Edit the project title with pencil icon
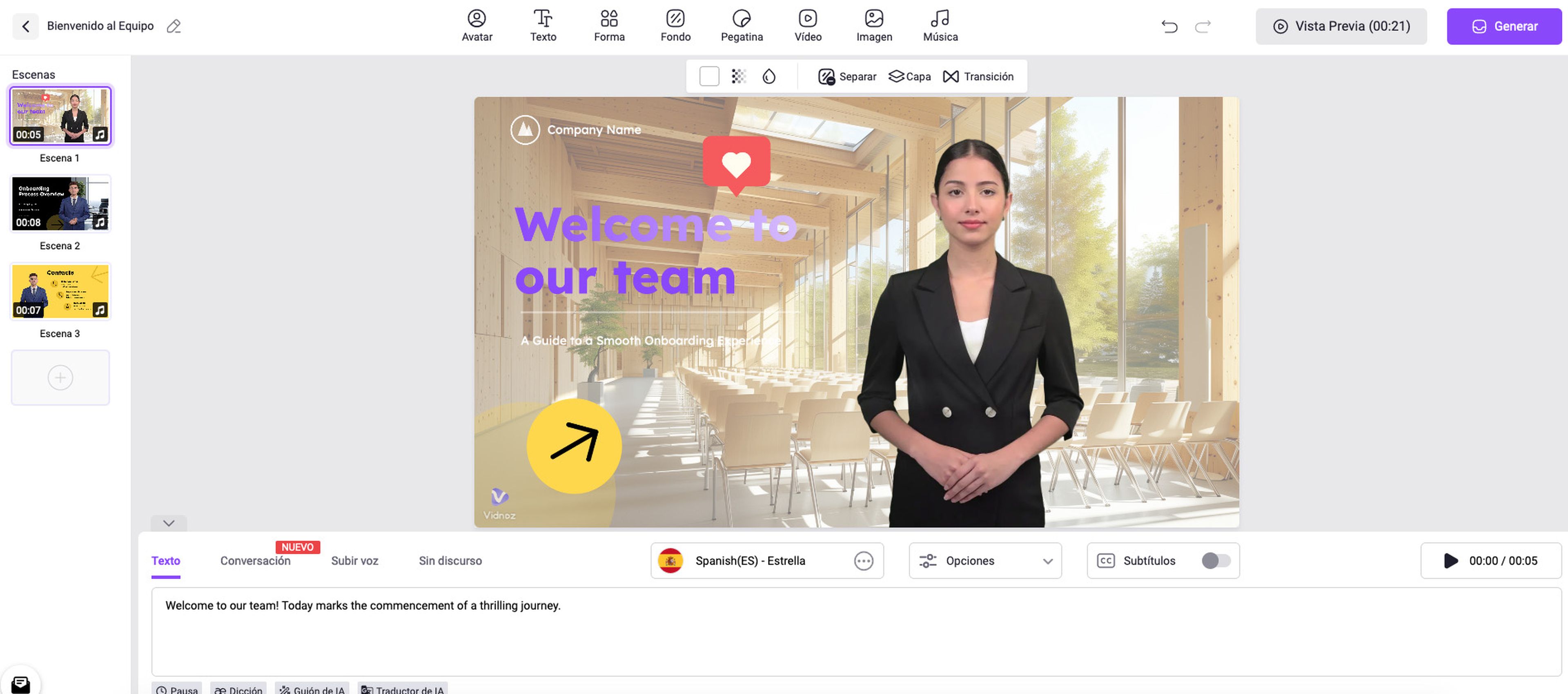This screenshot has height=694, width=1568. point(174,26)
